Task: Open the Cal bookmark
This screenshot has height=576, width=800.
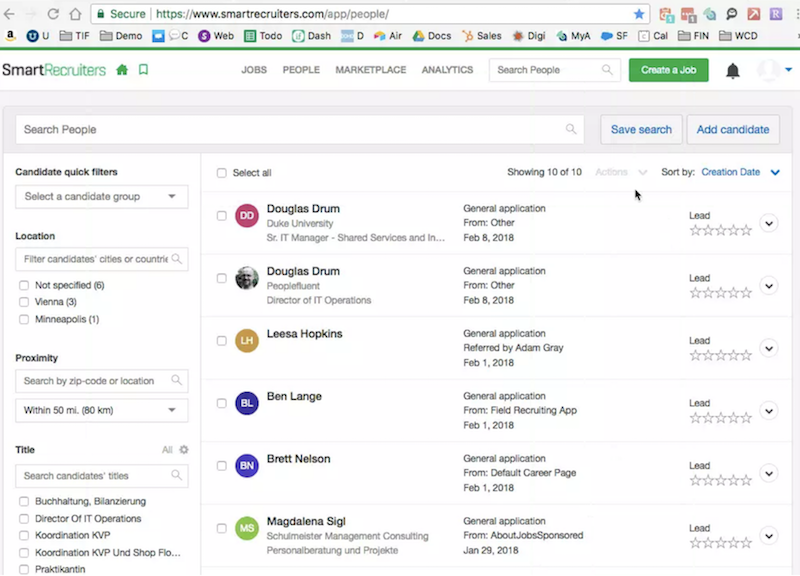Action: tap(653, 36)
